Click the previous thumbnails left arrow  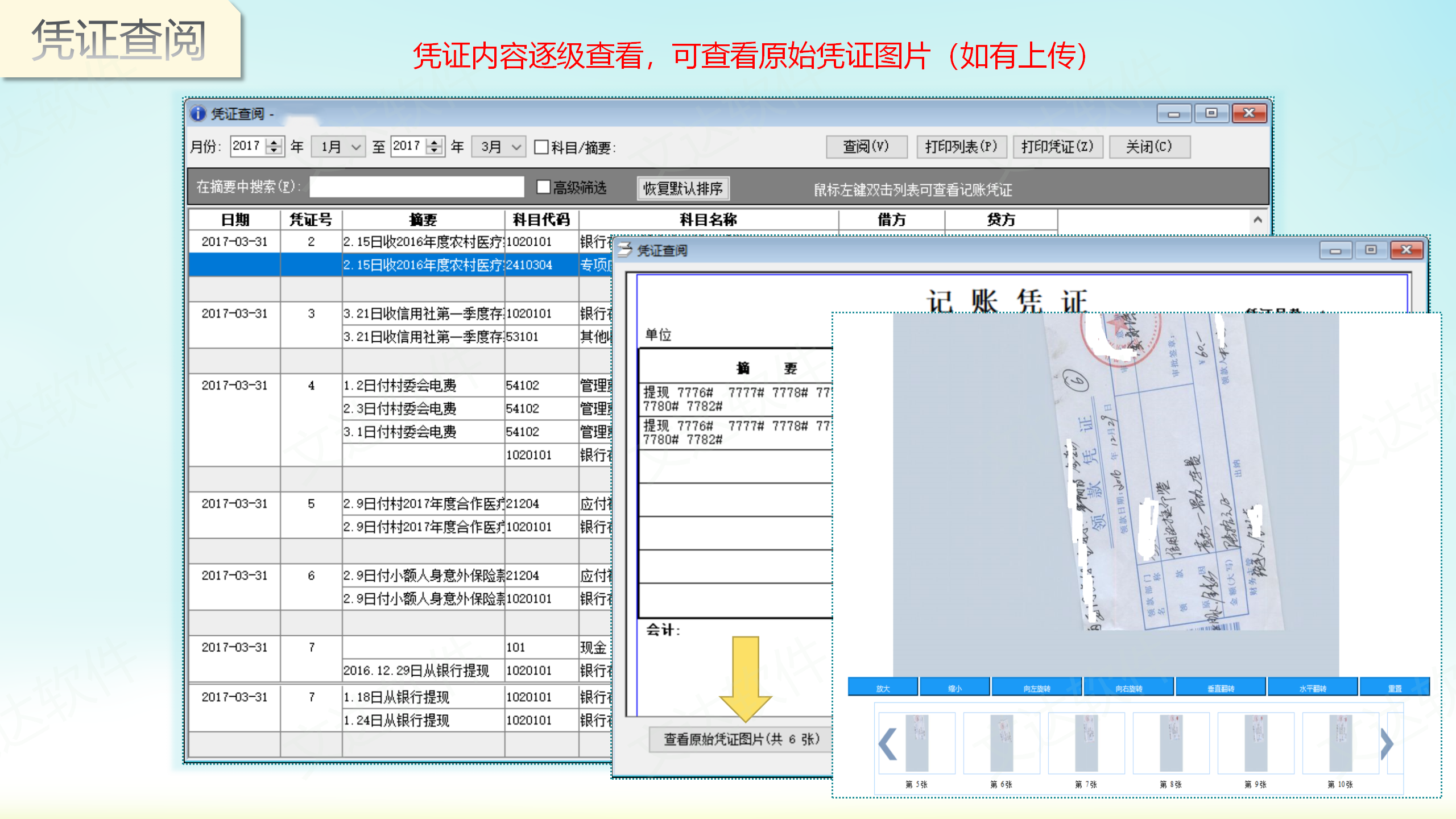tap(888, 743)
